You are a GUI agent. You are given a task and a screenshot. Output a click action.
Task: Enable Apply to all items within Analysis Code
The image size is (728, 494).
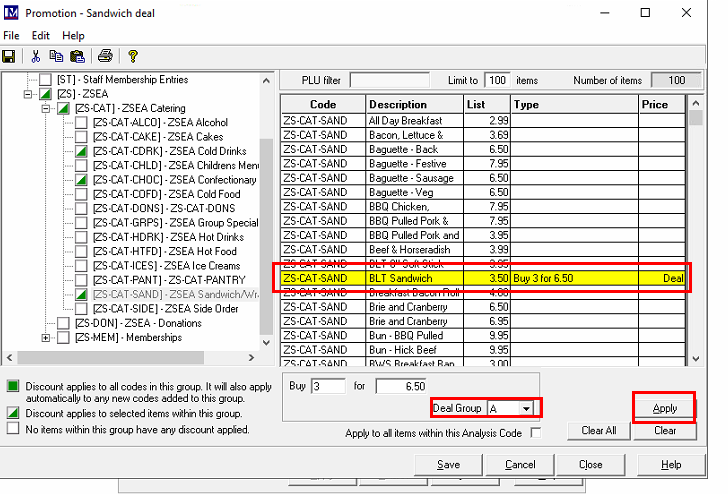(x=536, y=433)
